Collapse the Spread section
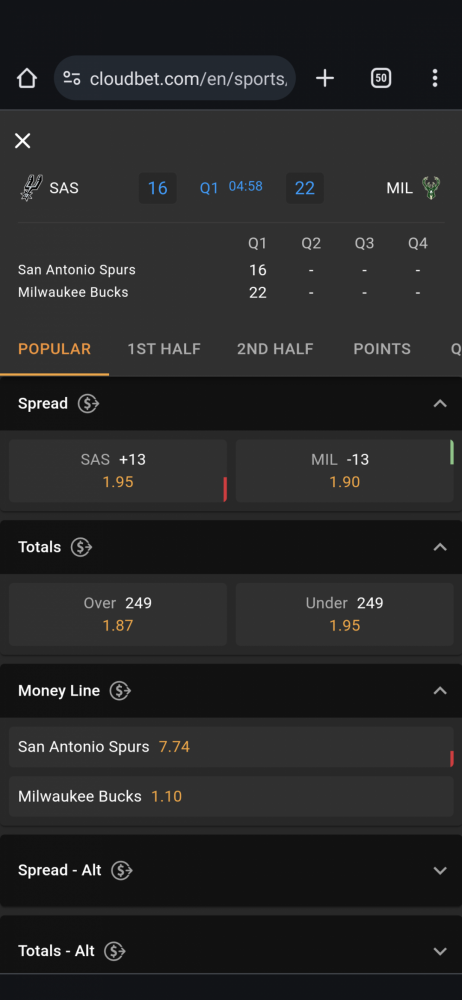462x1000 pixels. coord(440,404)
